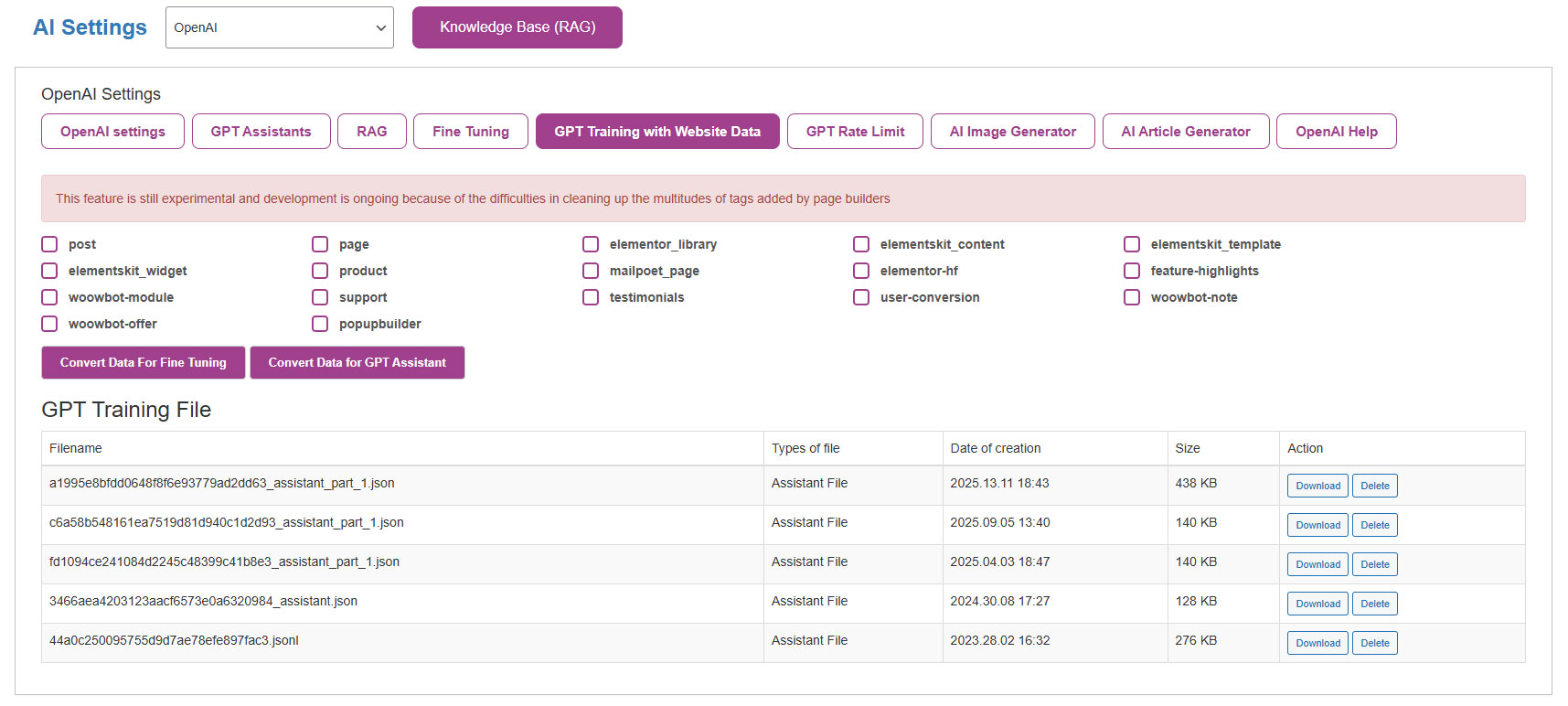Toggle the testimonials checkbox
This screenshot has width=1568, height=706.
coord(591,297)
